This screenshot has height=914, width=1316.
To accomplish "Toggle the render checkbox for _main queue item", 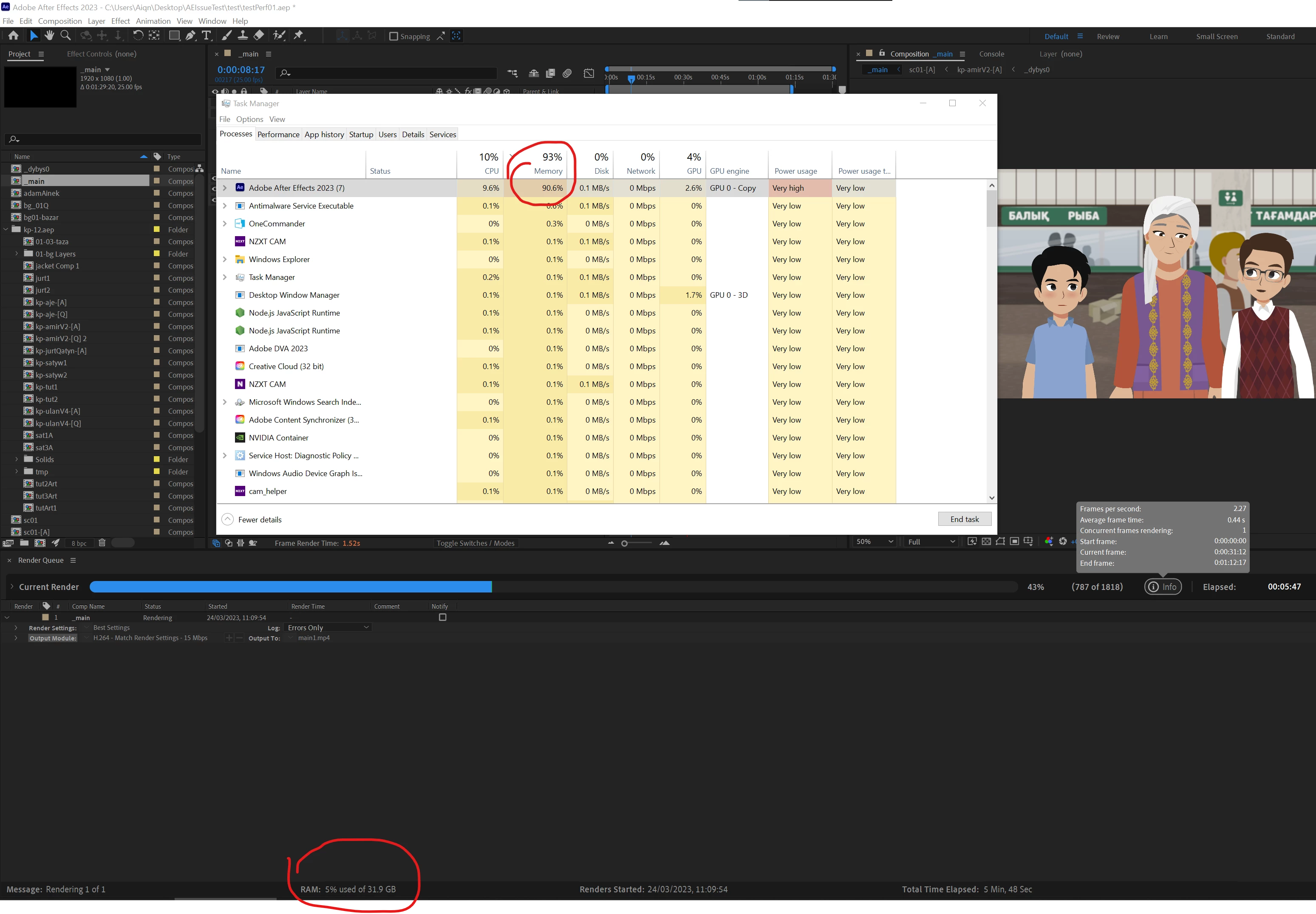I will tap(24, 618).
